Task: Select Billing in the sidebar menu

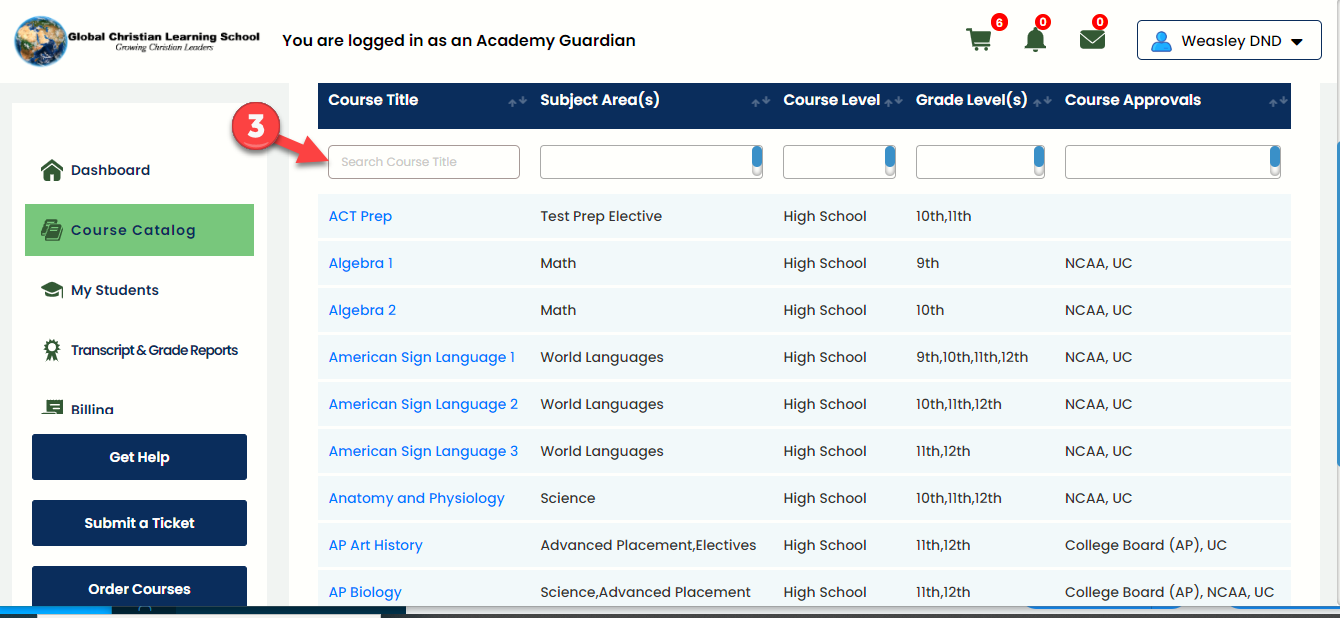Action: click(x=92, y=409)
